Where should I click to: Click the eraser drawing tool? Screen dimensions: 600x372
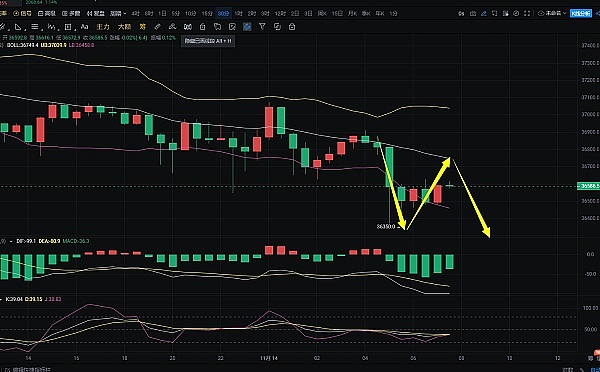click(x=172, y=27)
